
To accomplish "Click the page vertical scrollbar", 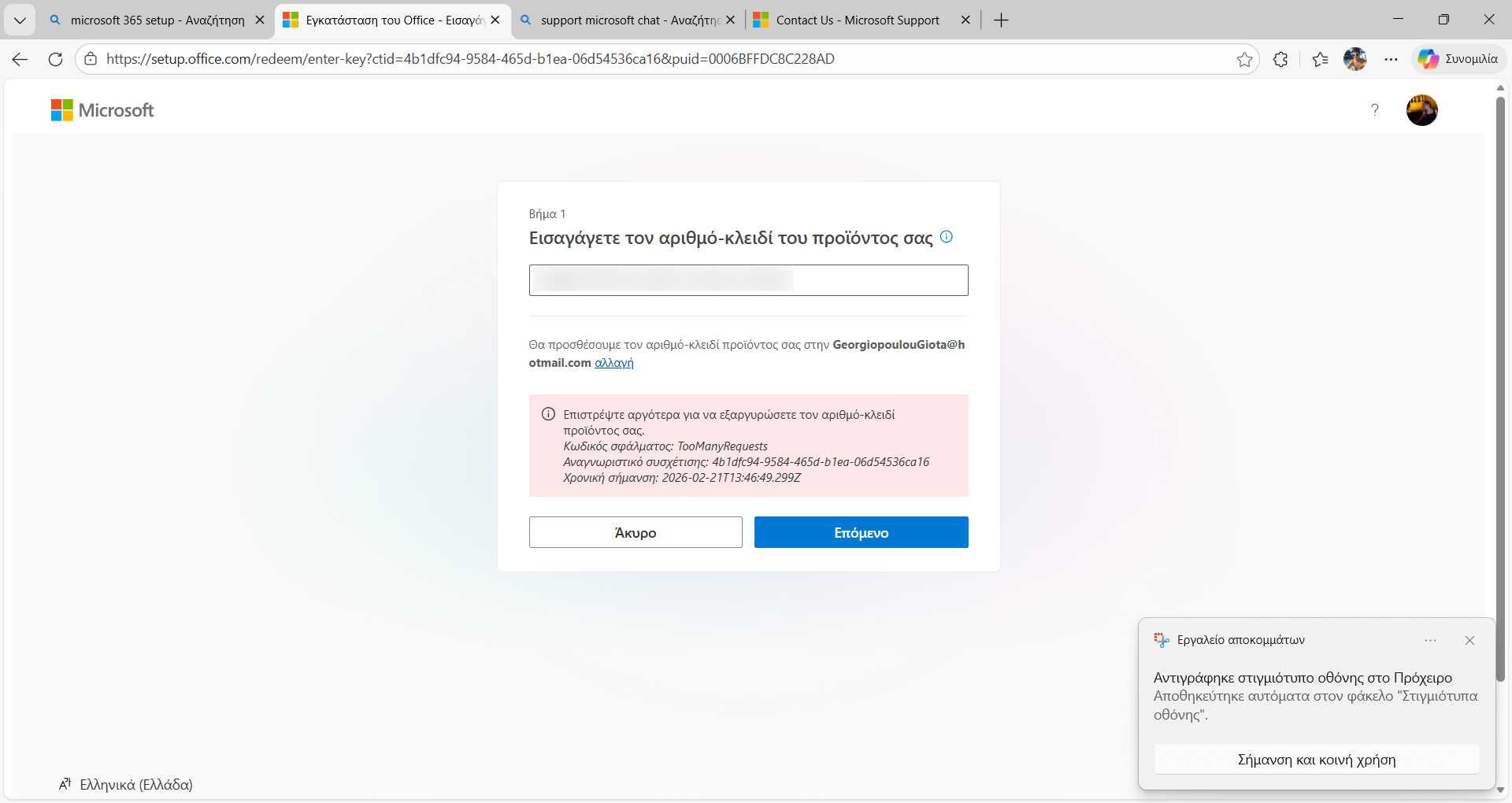I will [x=1500, y=389].
